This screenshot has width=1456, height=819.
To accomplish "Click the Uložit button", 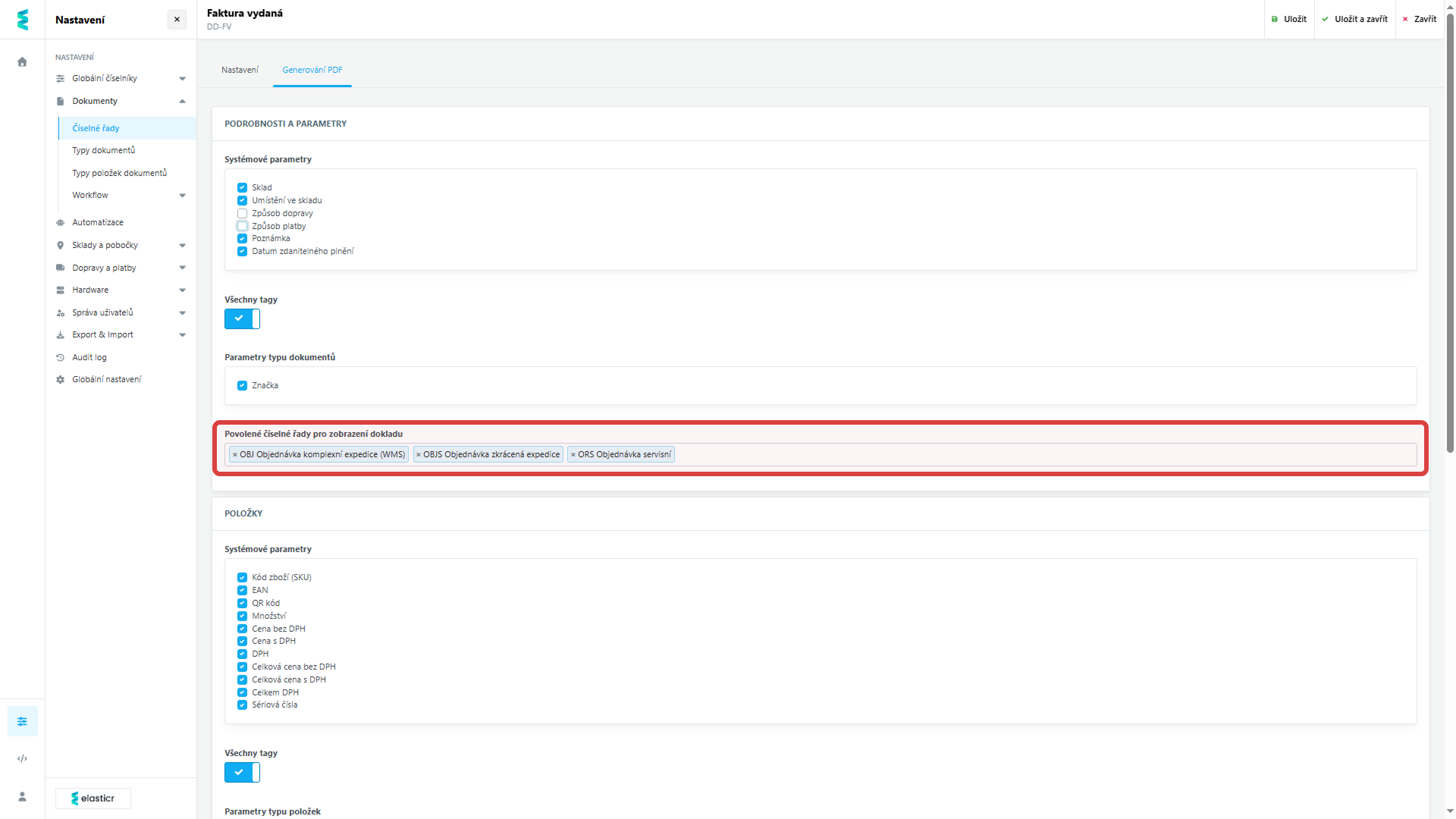I will [x=1289, y=19].
